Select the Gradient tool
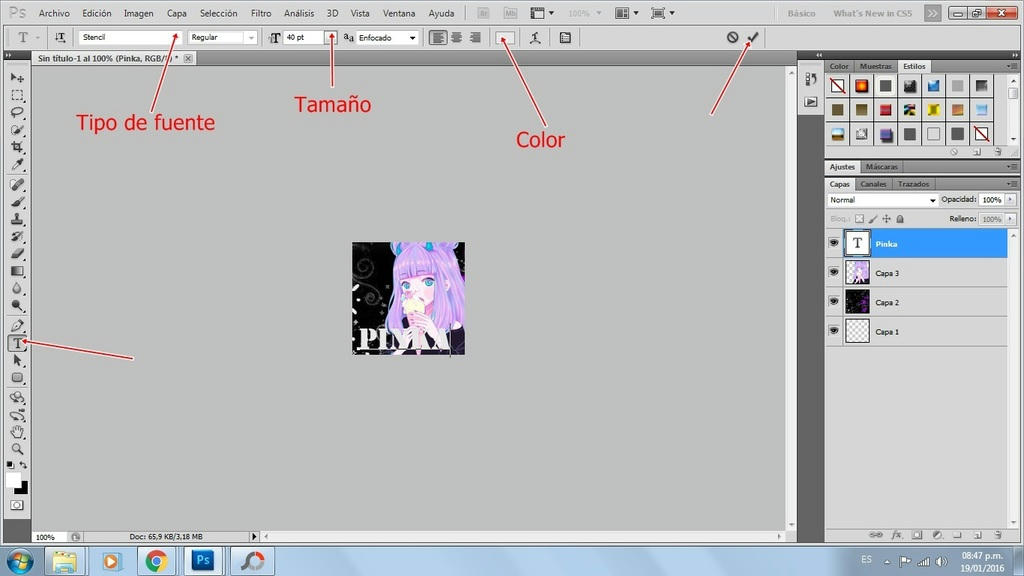The width and height of the screenshot is (1024, 576). tap(17, 271)
